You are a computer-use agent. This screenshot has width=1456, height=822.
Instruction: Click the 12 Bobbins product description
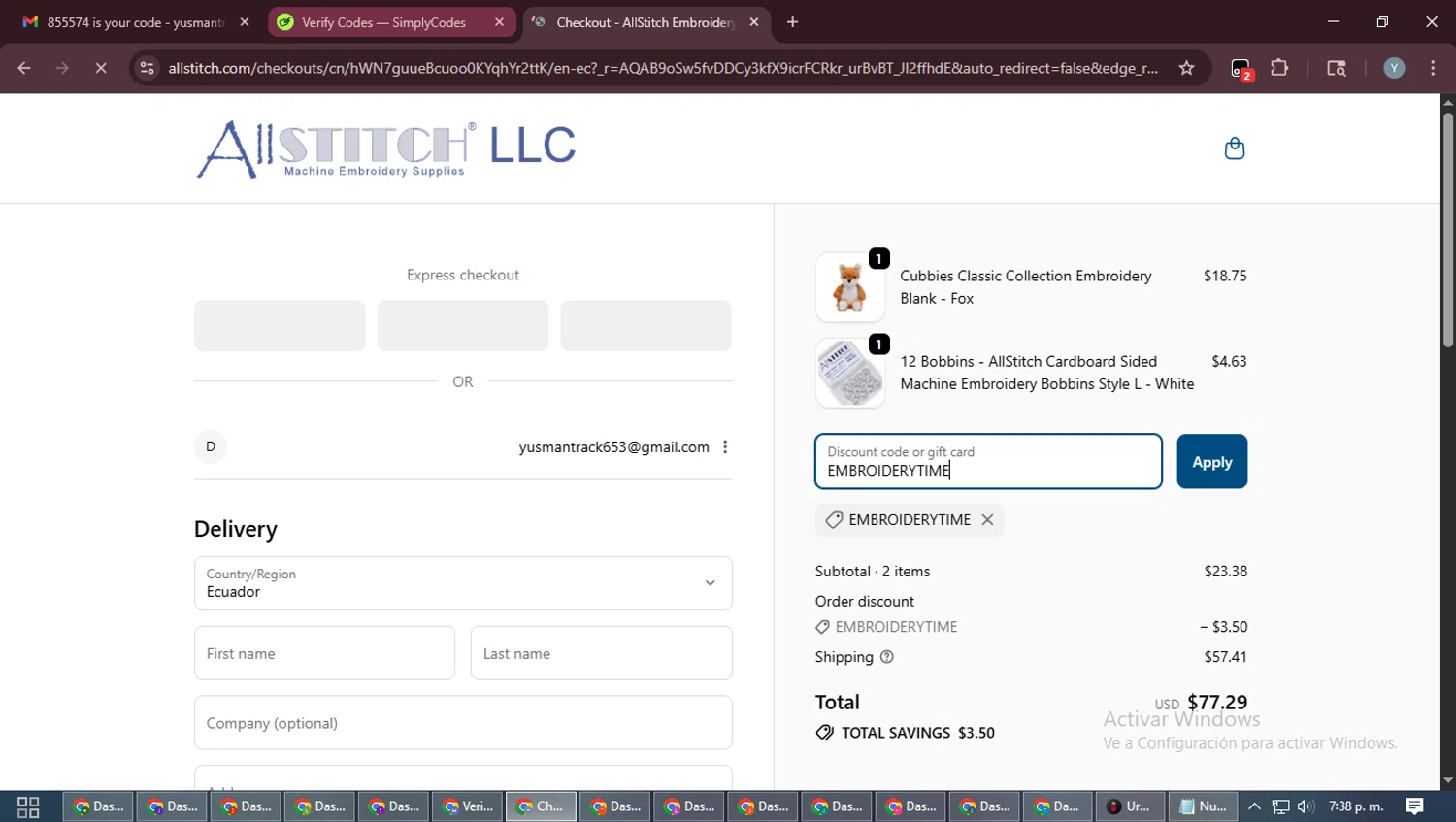click(x=1046, y=373)
